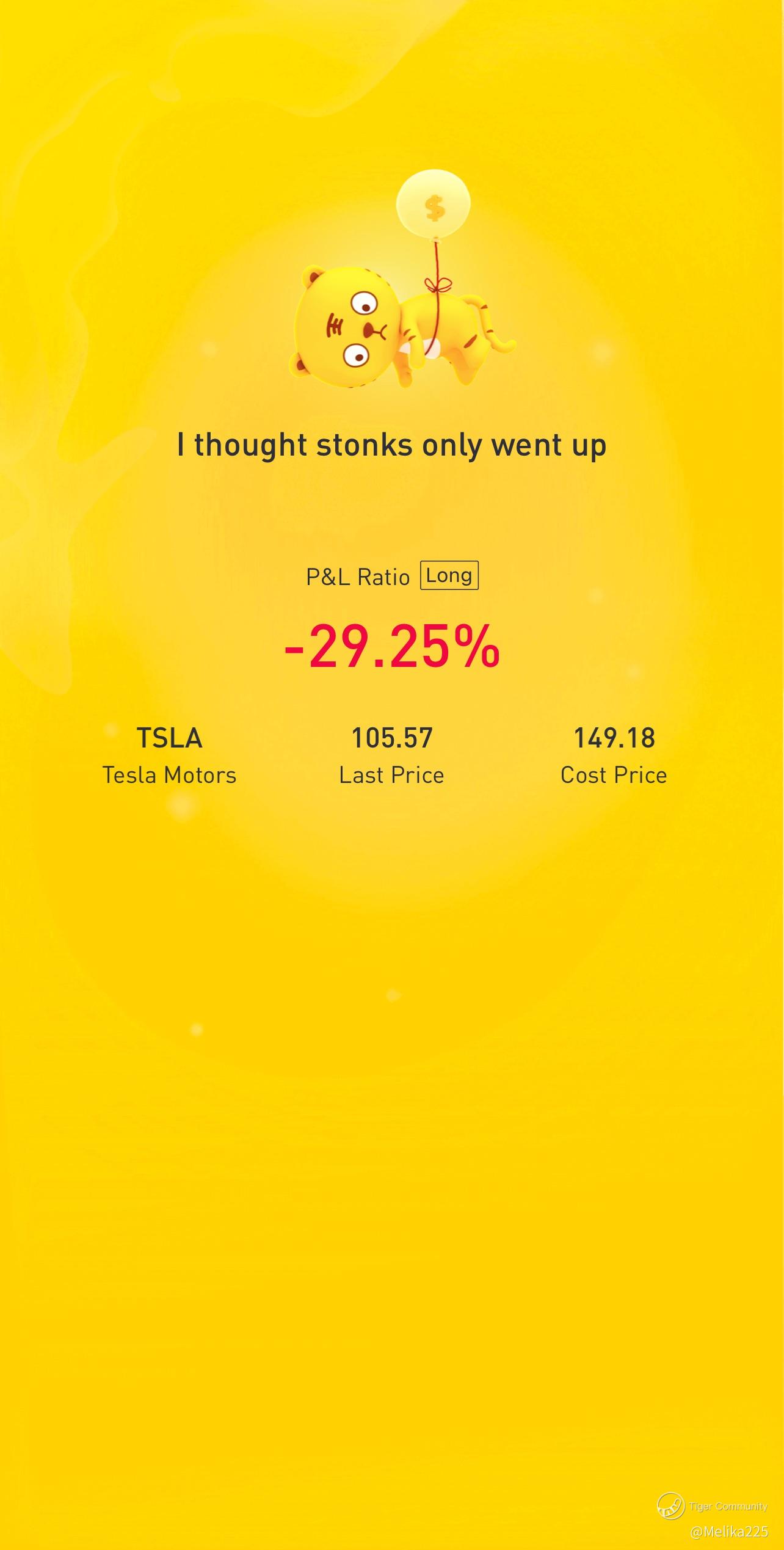The image size is (784, 1550).
Task: Click the tiger mascot illustration
Action: pyautogui.click(x=402, y=329)
